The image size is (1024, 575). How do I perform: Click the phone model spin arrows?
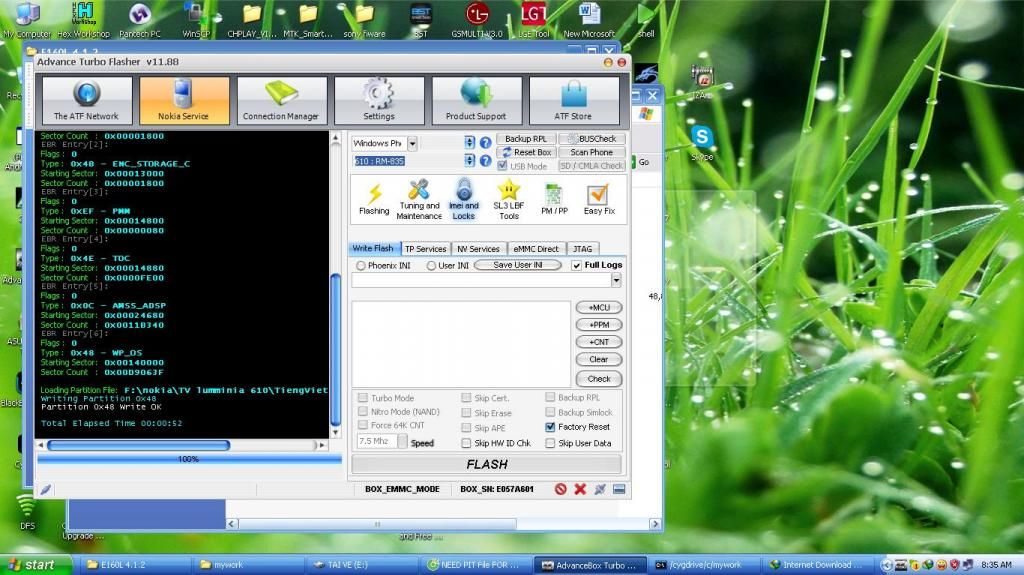click(470, 160)
